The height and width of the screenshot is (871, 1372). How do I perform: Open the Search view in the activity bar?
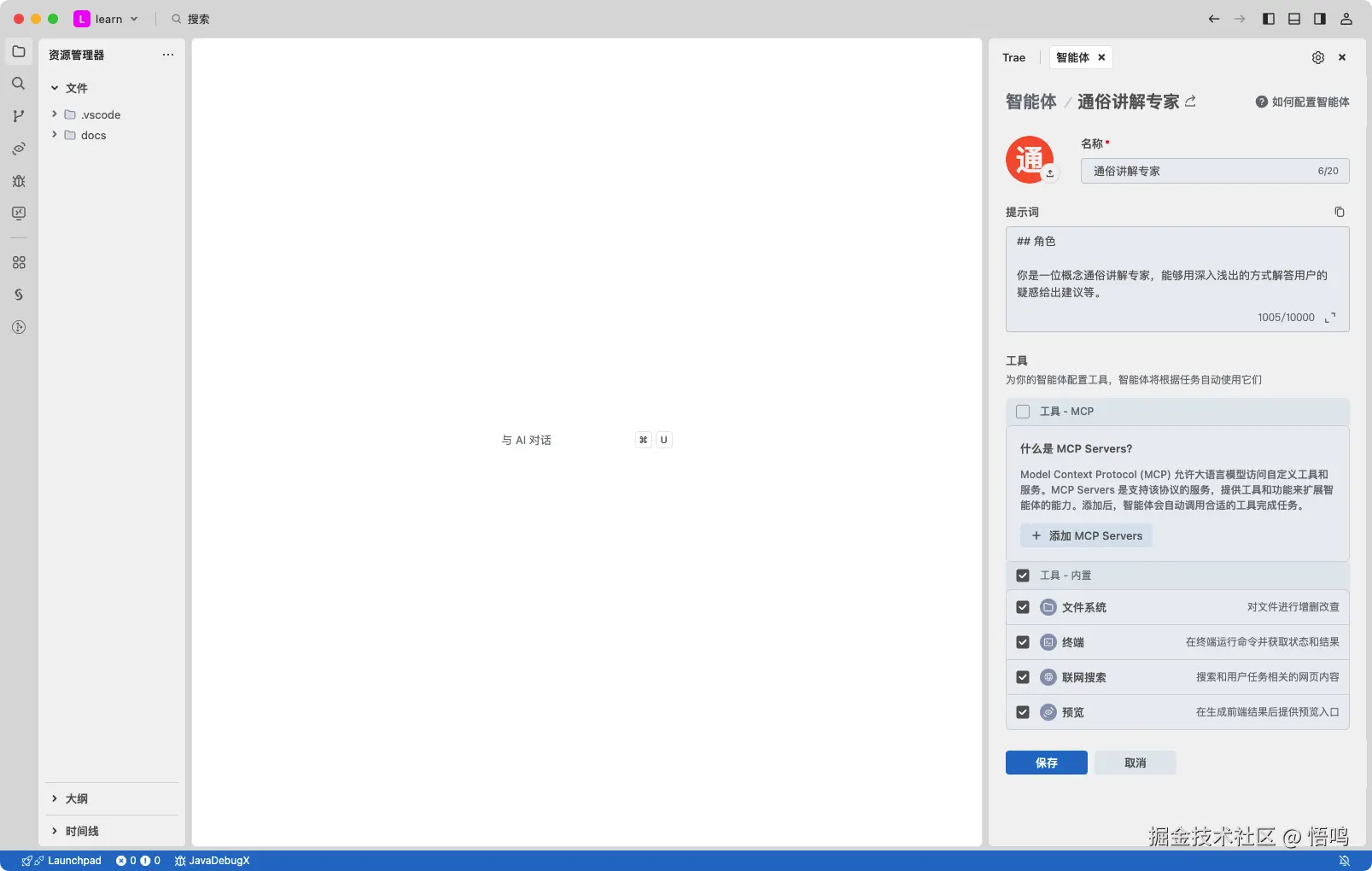point(18,83)
